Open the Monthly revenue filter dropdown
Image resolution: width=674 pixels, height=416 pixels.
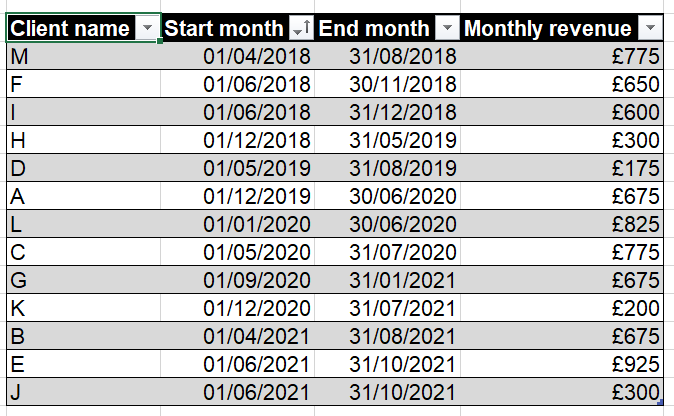coord(650,29)
